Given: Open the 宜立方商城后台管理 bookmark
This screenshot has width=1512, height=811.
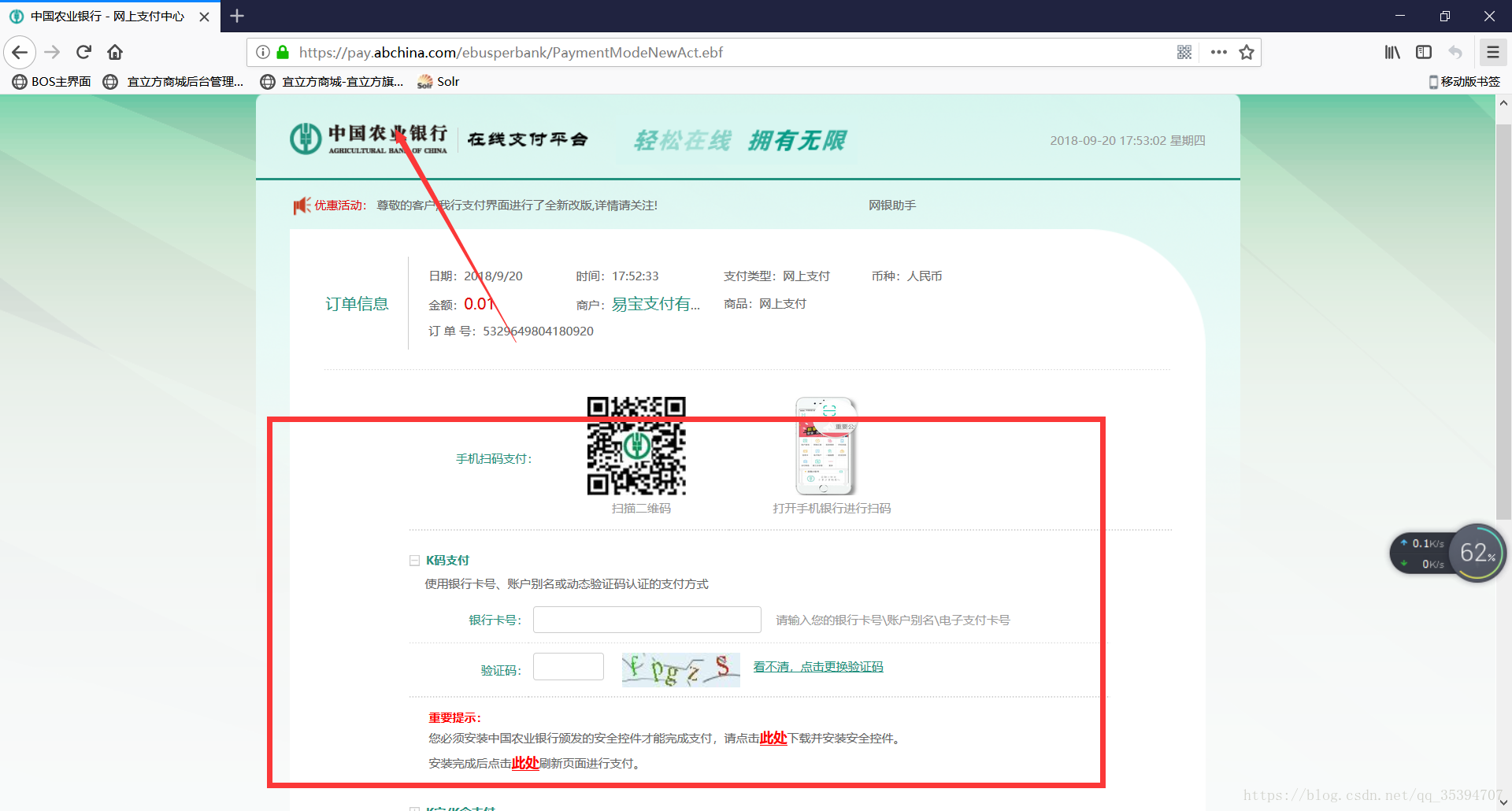Looking at the screenshot, I should pos(173,82).
